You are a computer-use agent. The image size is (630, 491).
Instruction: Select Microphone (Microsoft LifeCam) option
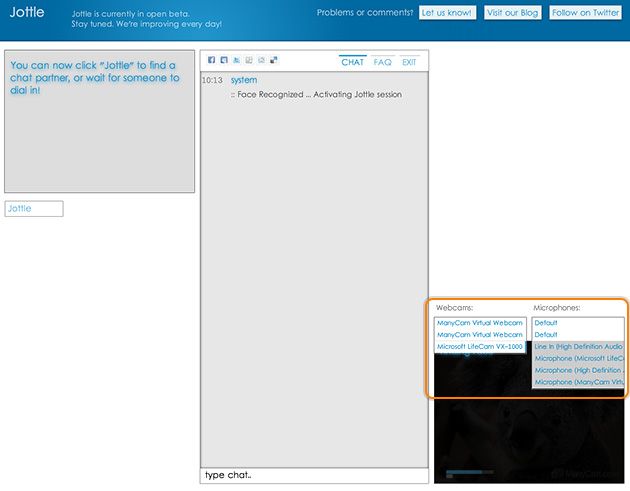pos(578,358)
